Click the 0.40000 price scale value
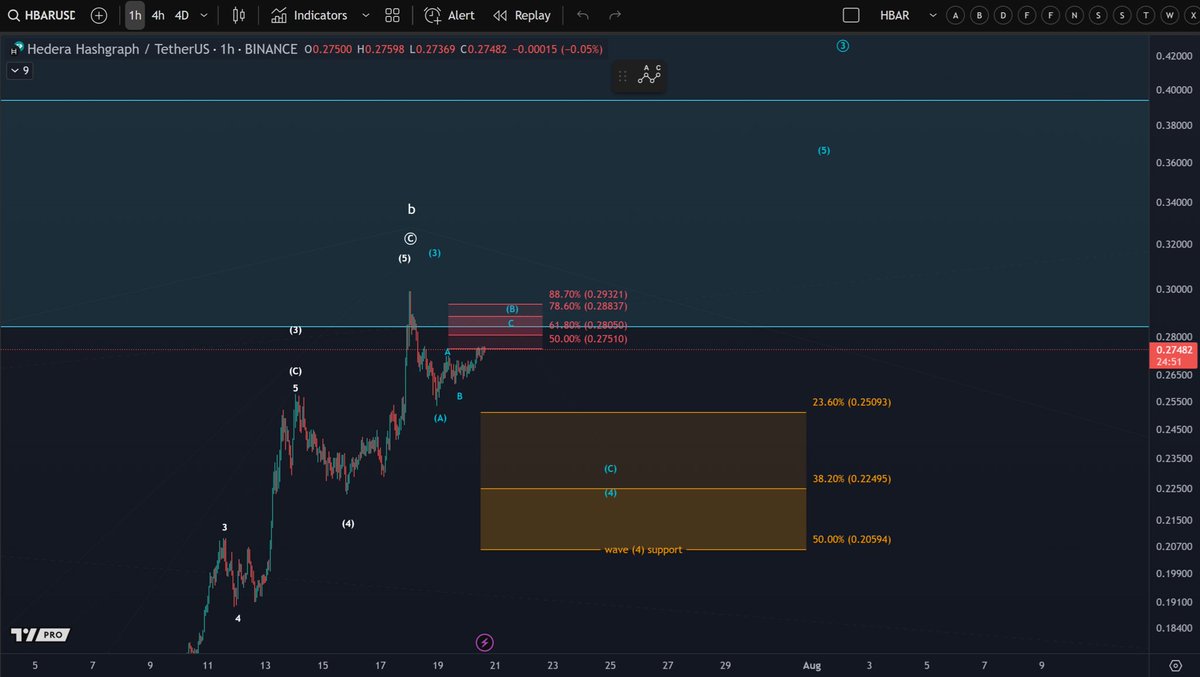Screen dimensions: 1200x677 pos(1173,90)
